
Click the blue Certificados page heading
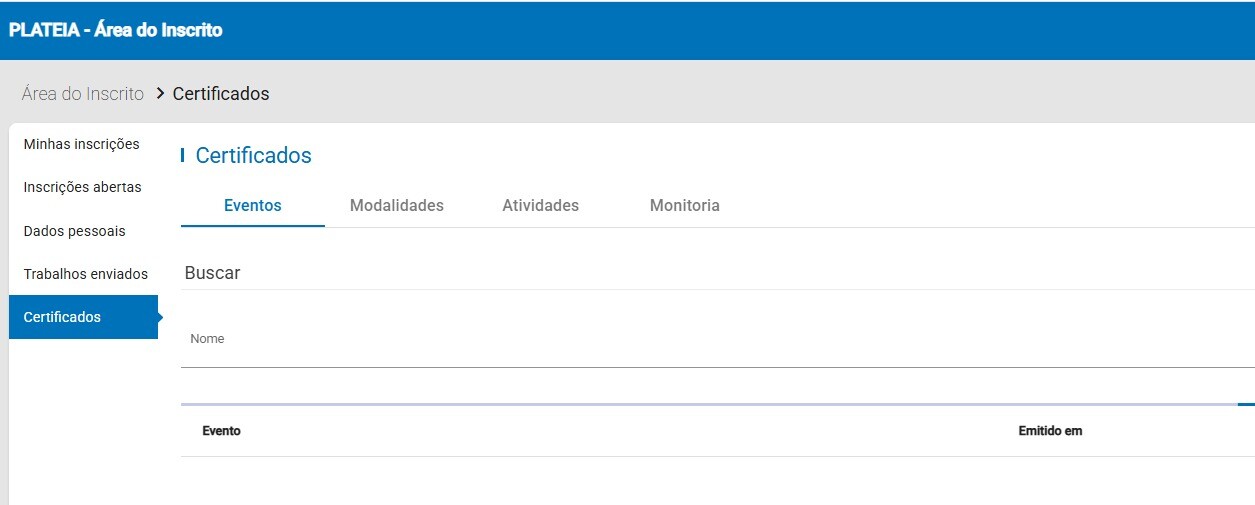[253, 155]
